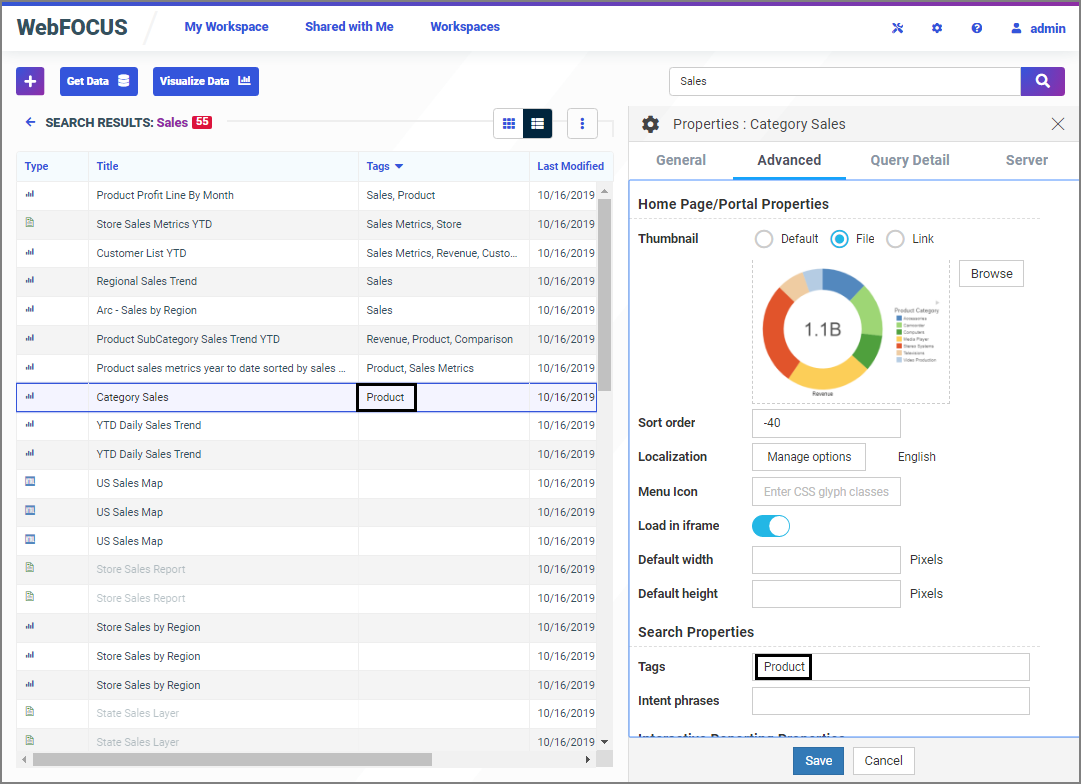Click the Save button
1081x784 pixels.
818,761
